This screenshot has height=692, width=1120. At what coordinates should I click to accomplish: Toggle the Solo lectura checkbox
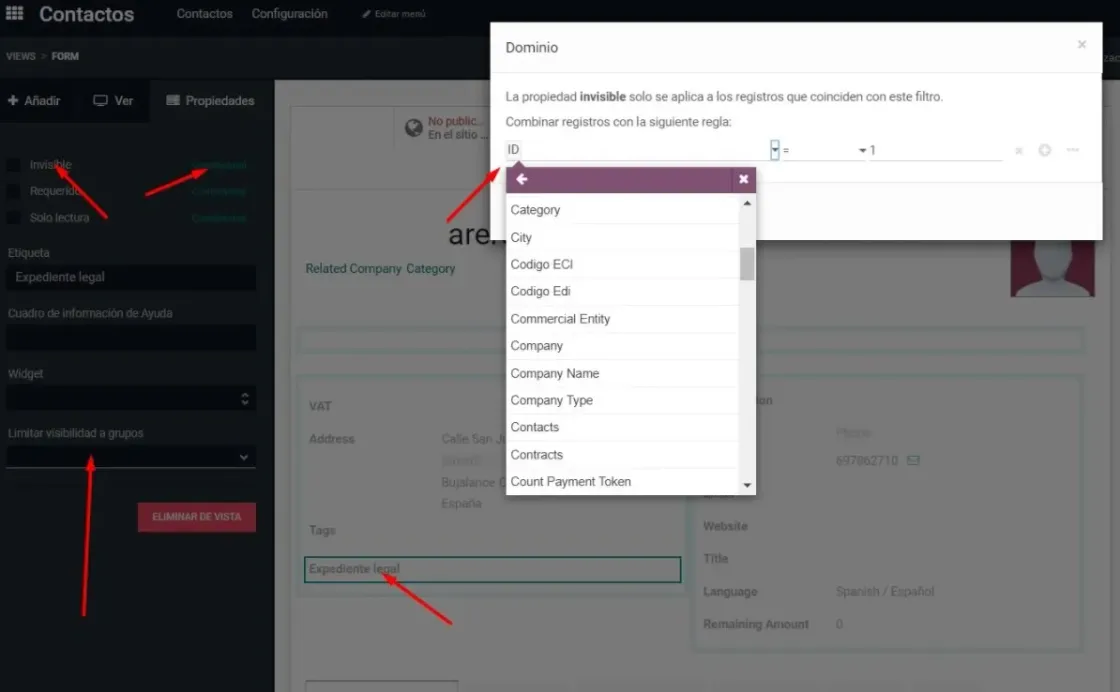tap(13, 218)
